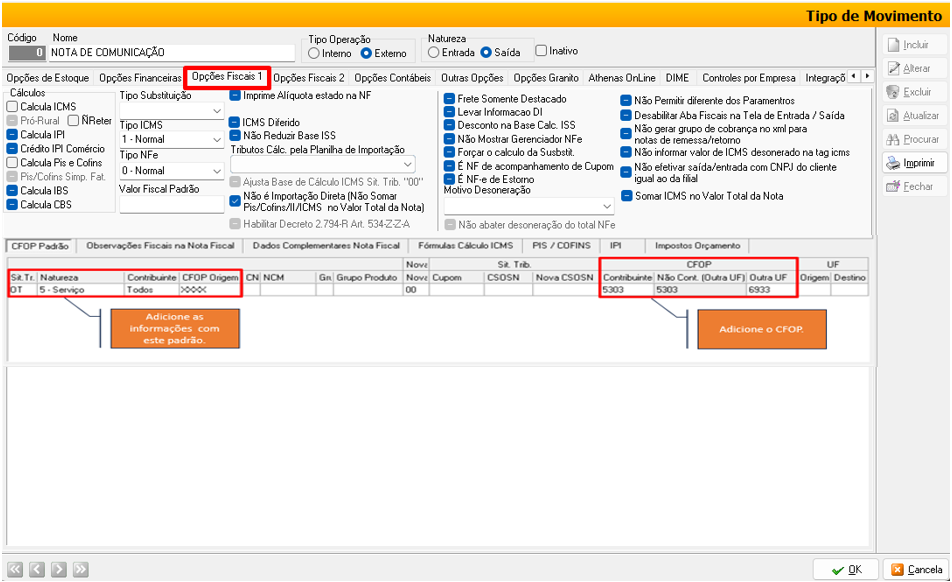Go to previous record arrow
The height and width of the screenshot is (582, 952).
pyautogui.click(x=37, y=569)
